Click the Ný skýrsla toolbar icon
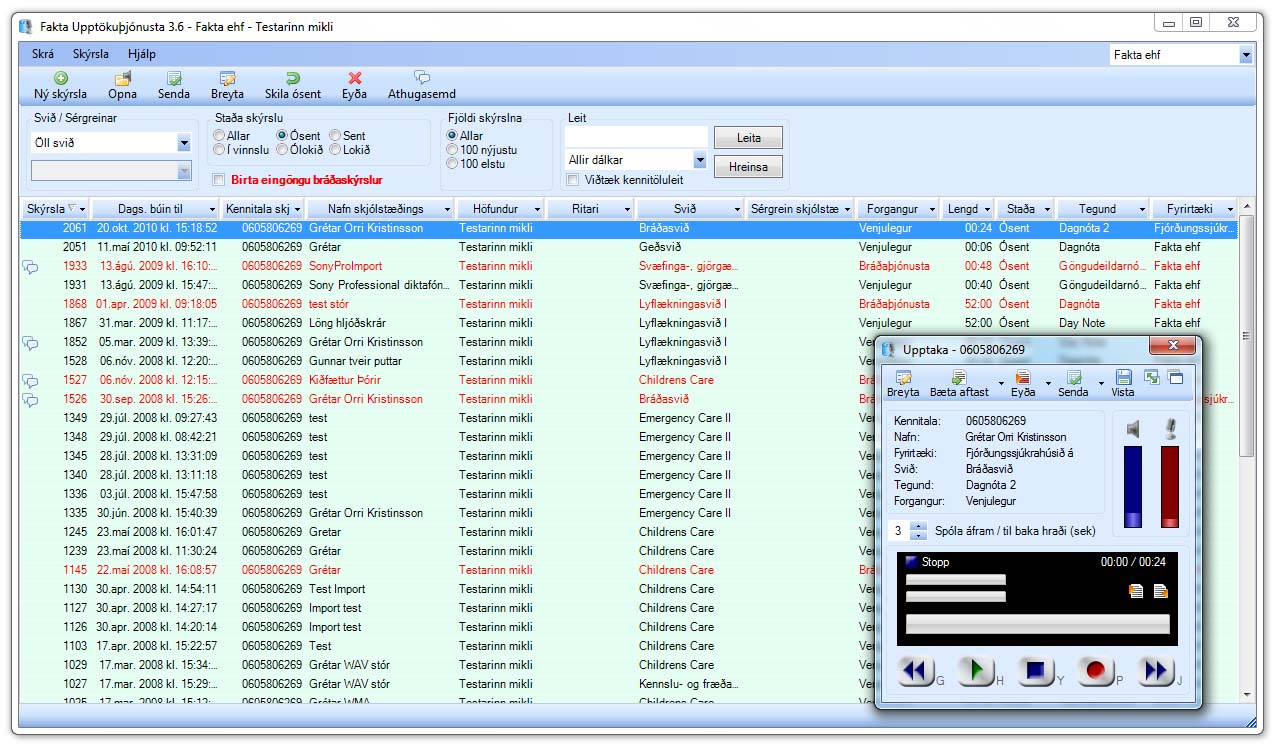 (x=61, y=78)
